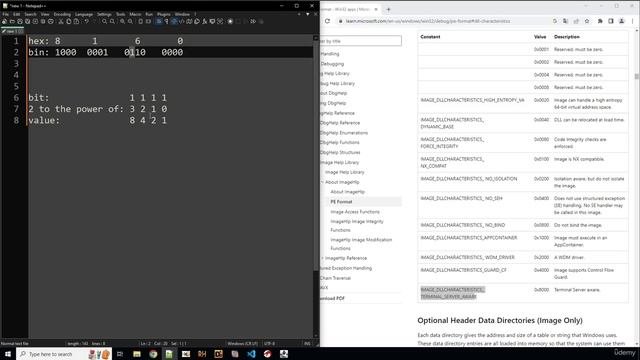This screenshot has width=640, height=360.
Task: Click Open file icon in Notepad++ toolbar
Action: pyautogui.click(x=12, y=22)
